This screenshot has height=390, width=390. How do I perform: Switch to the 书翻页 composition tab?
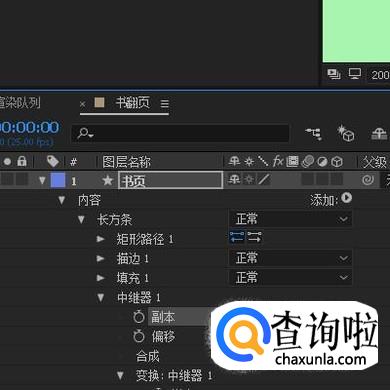click(132, 102)
